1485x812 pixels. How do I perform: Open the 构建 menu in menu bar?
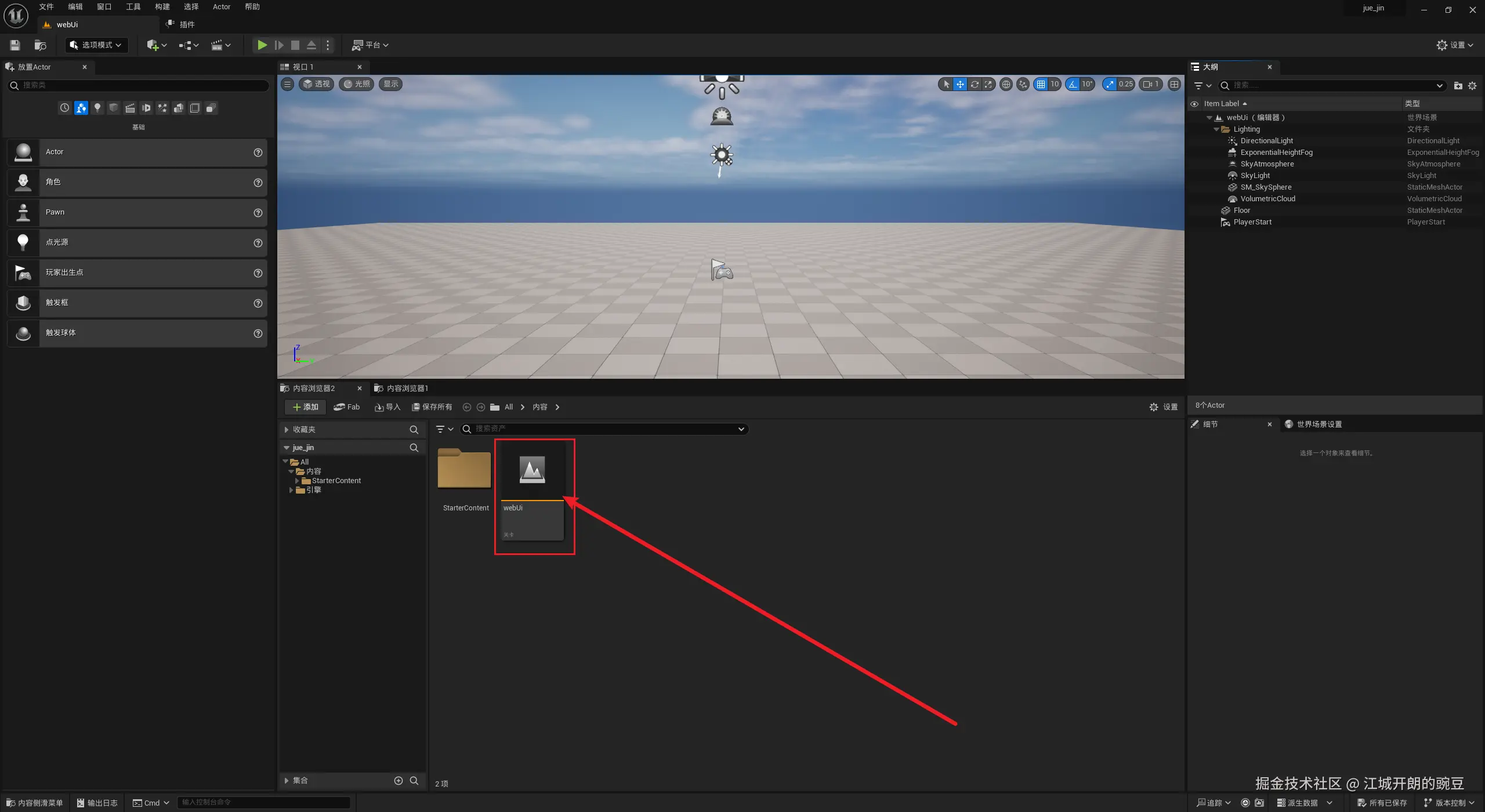162,7
